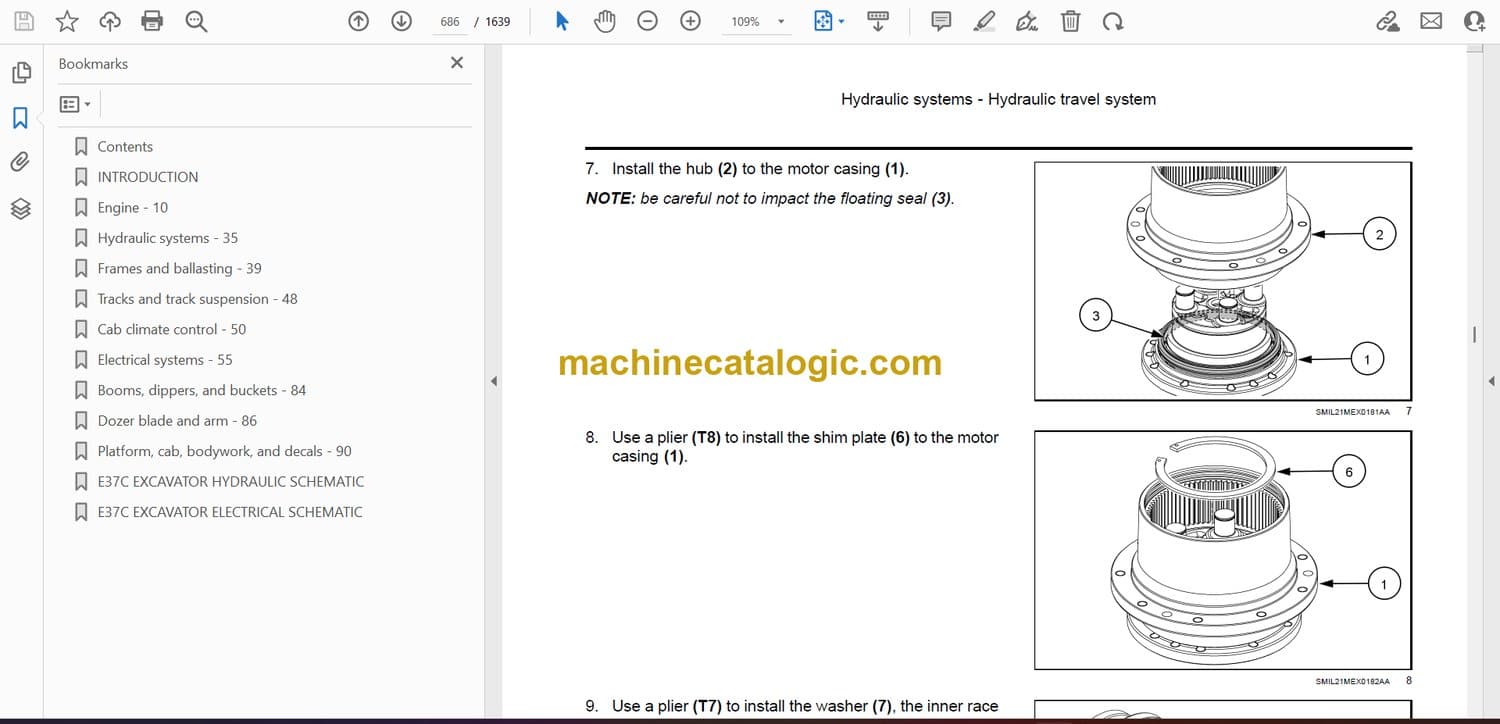
Task: Go to previous page with up arrow
Action: (358, 21)
